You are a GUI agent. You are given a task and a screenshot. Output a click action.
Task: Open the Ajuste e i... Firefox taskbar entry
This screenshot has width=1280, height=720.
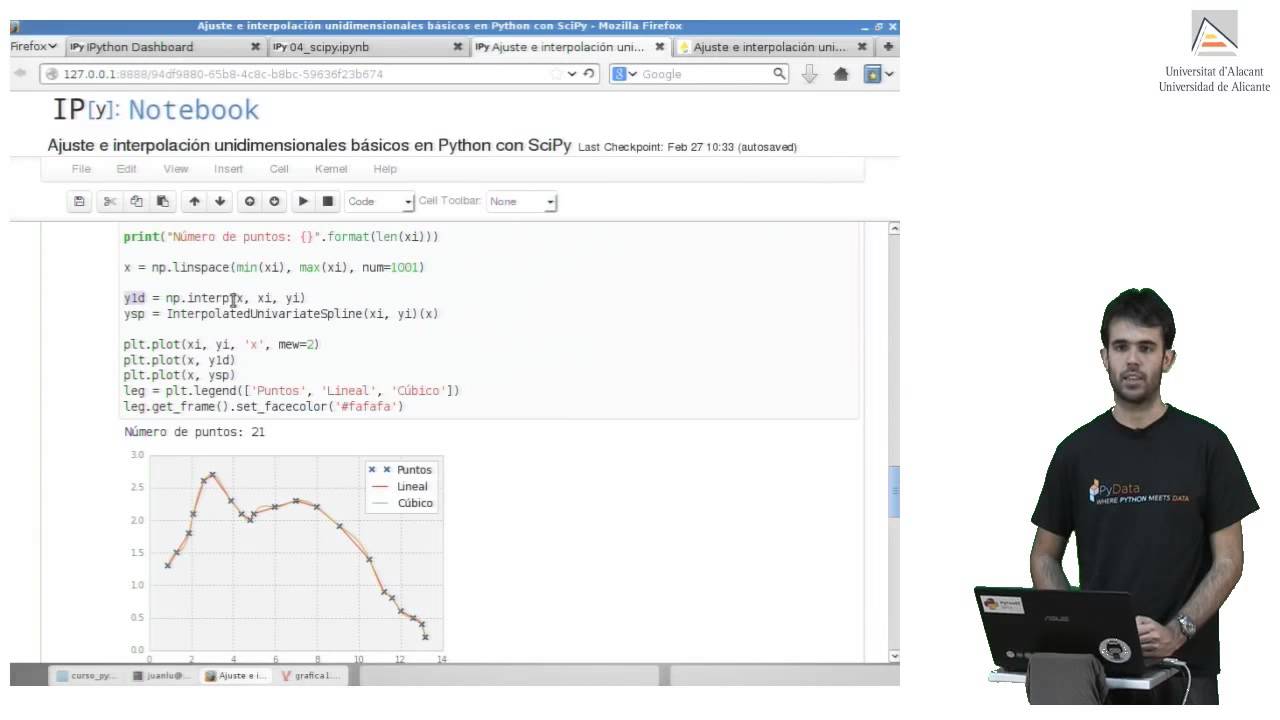point(237,675)
